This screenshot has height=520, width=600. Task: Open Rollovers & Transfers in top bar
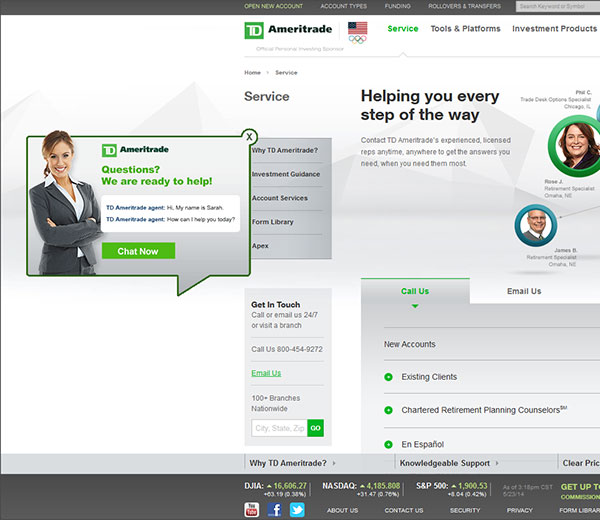click(x=465, y=6)
